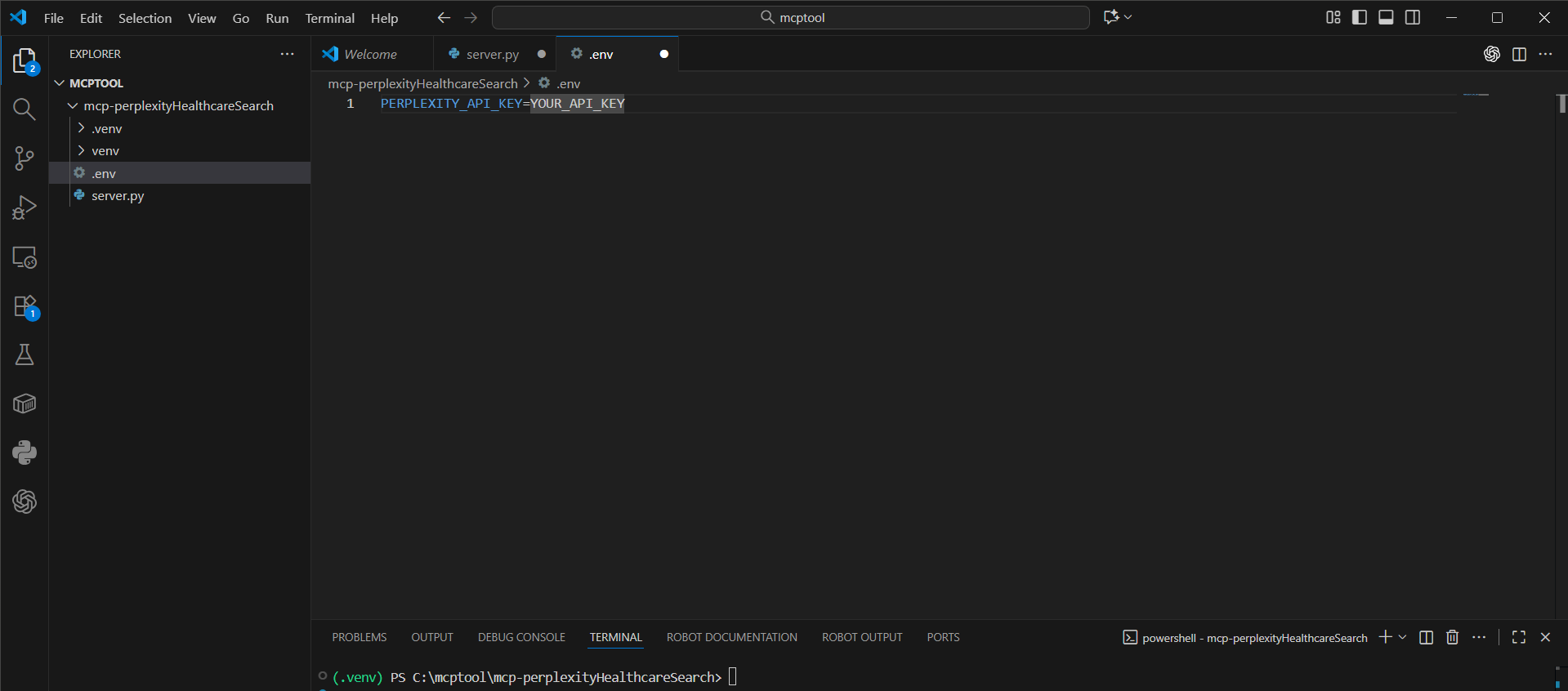
Task: Switch to the Debug Console tab
Action: [521, 637]
